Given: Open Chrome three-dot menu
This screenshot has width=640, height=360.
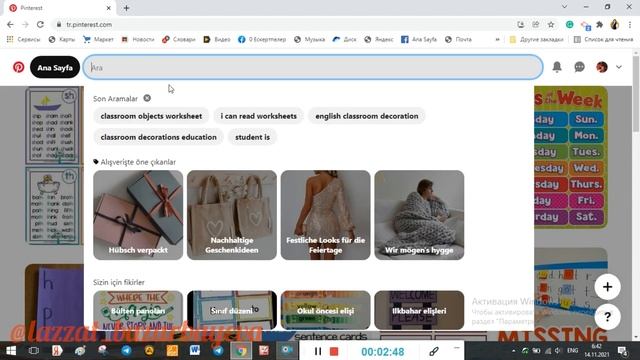Looking at the screenshot, I should (x=630, y=24).
